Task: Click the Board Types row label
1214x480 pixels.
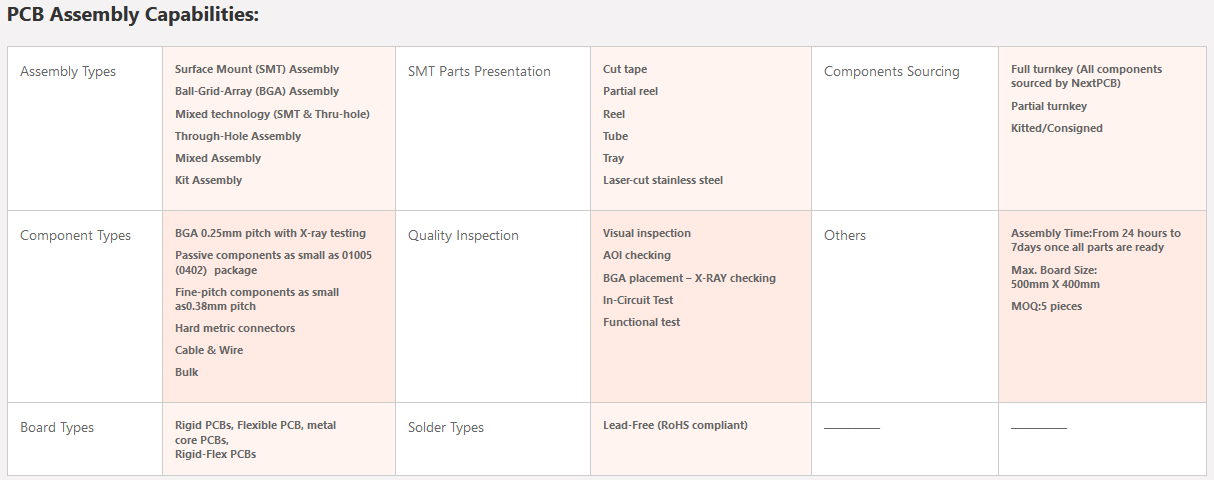Action: pyautogui.click(x=57, y=428)
